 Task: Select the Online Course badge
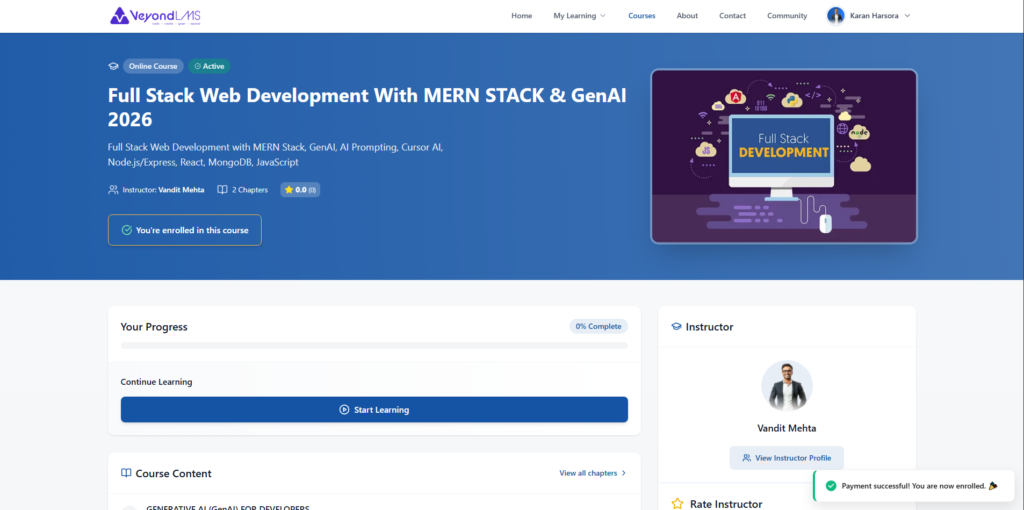(x=153, y=66)
